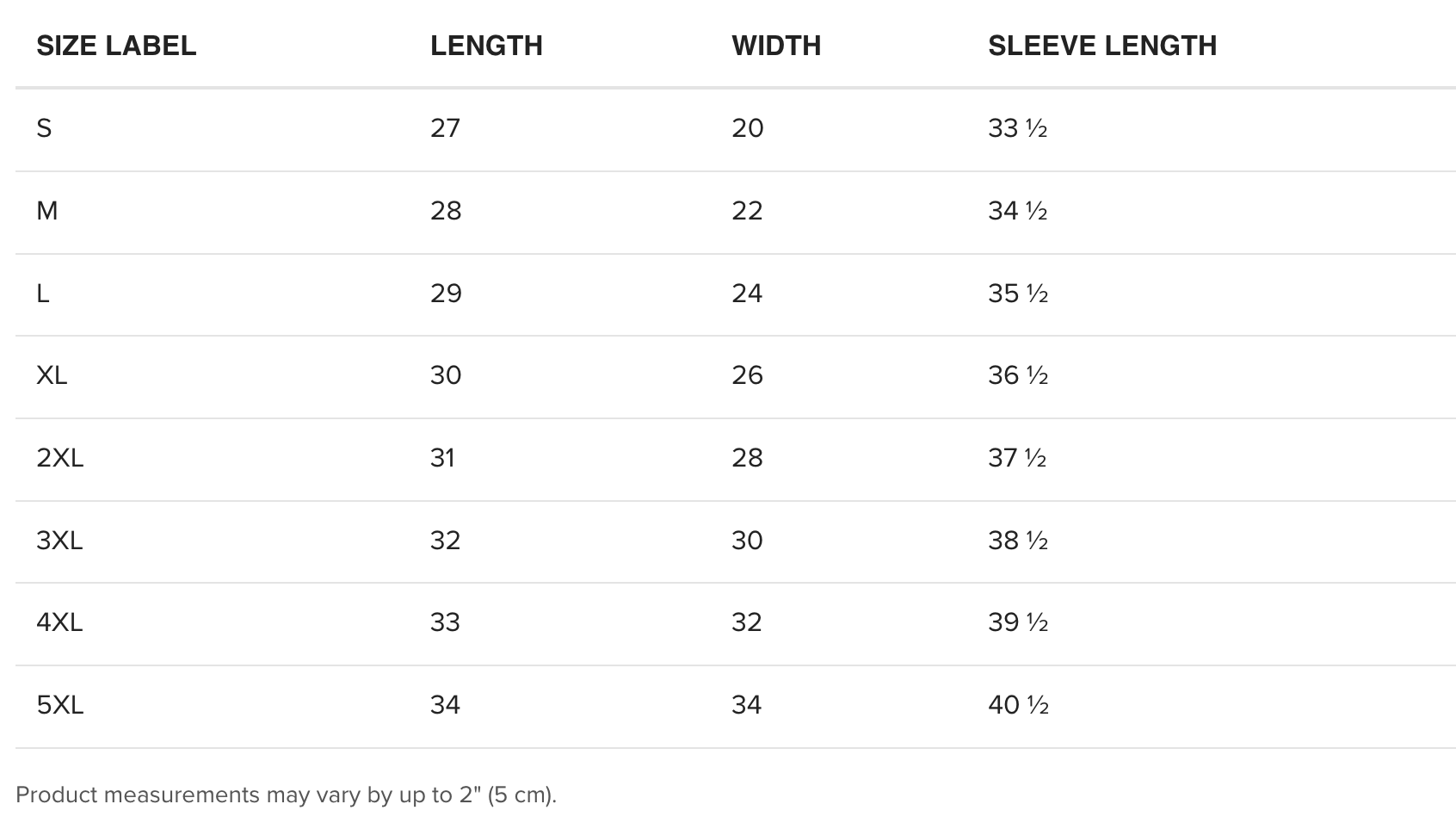Click the 33 ½ sleeve length value
The width and height of the screenshot is (1456, 835).
(x=1018, y=128)
